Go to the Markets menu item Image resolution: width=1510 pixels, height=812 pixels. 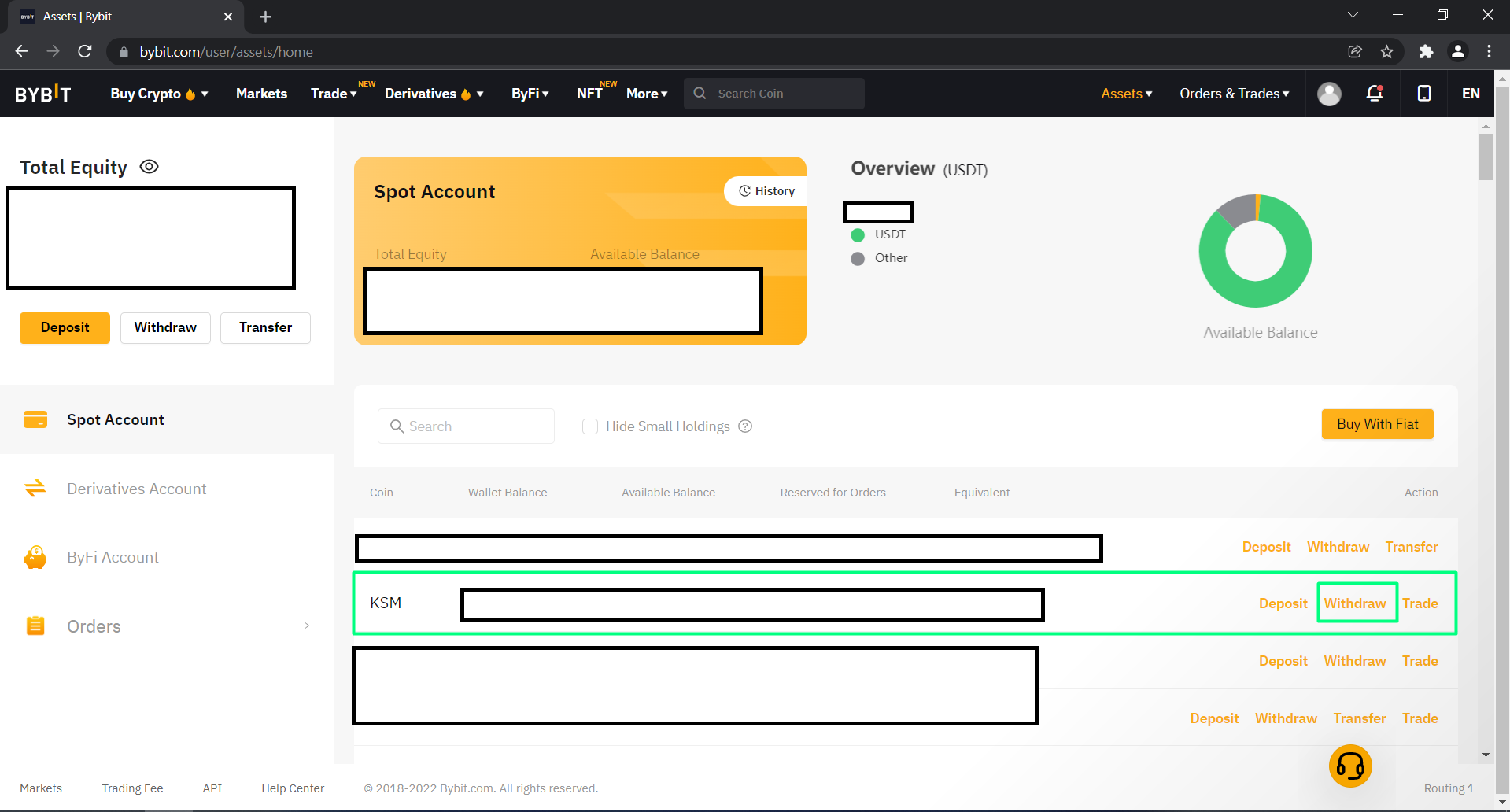261,94
